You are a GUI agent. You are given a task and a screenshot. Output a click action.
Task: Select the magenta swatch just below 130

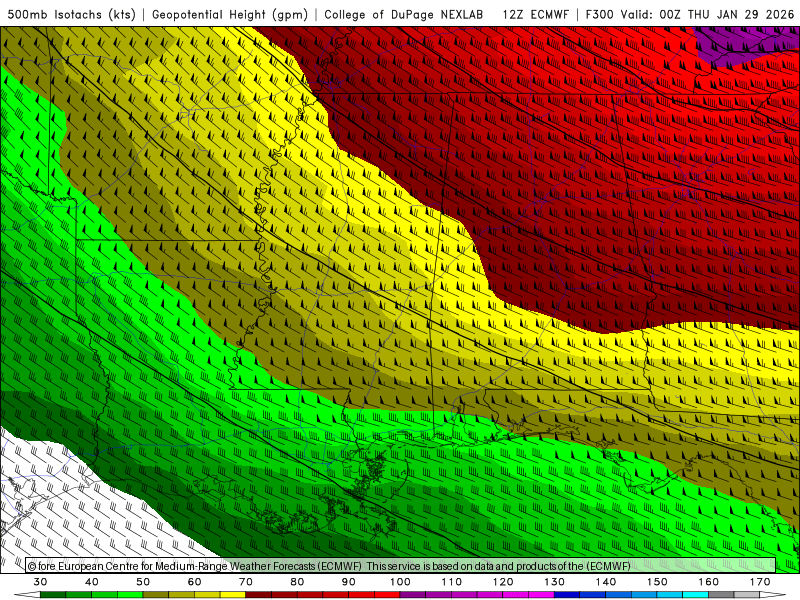(x=541, y=595)
